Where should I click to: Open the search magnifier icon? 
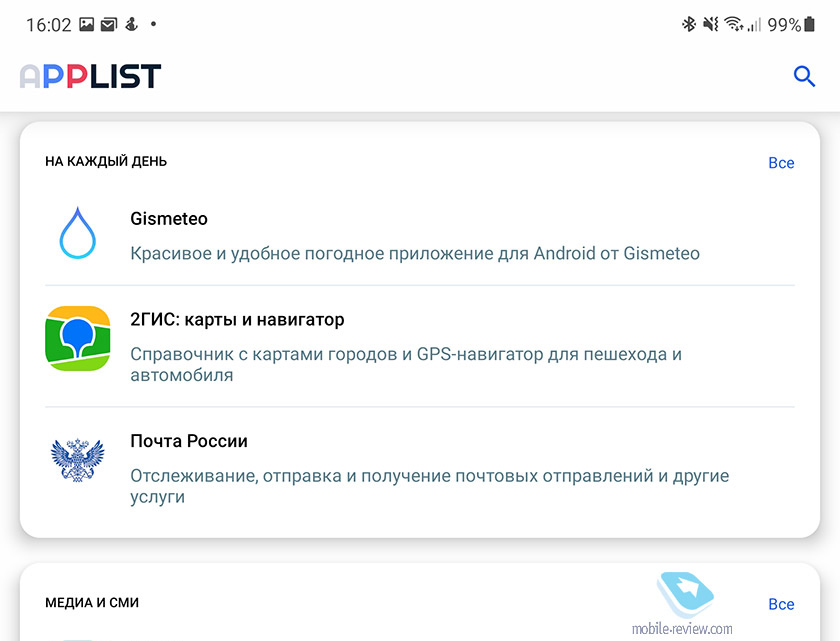804,76
